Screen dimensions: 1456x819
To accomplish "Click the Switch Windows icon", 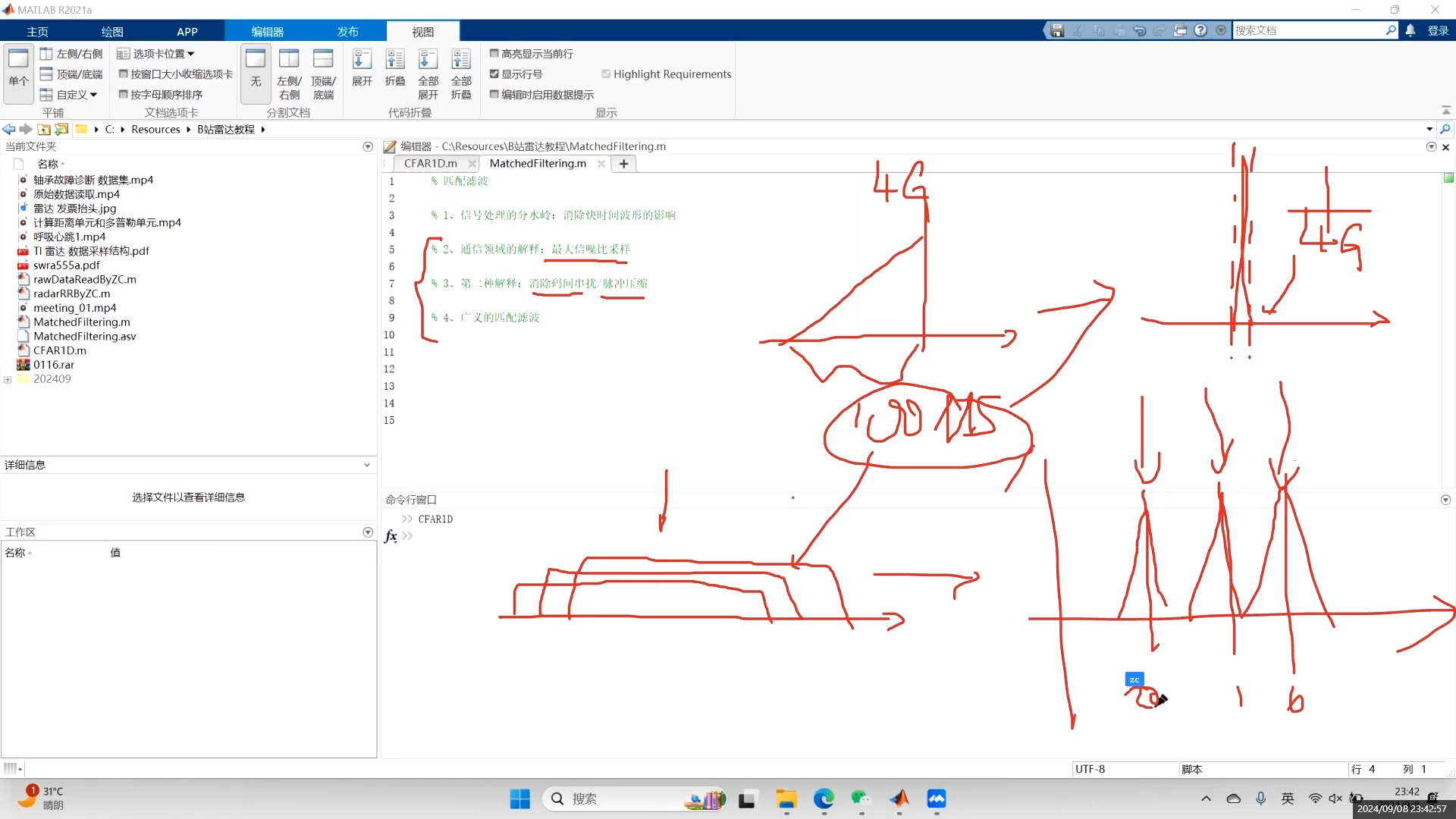I will pos(1180,30).
